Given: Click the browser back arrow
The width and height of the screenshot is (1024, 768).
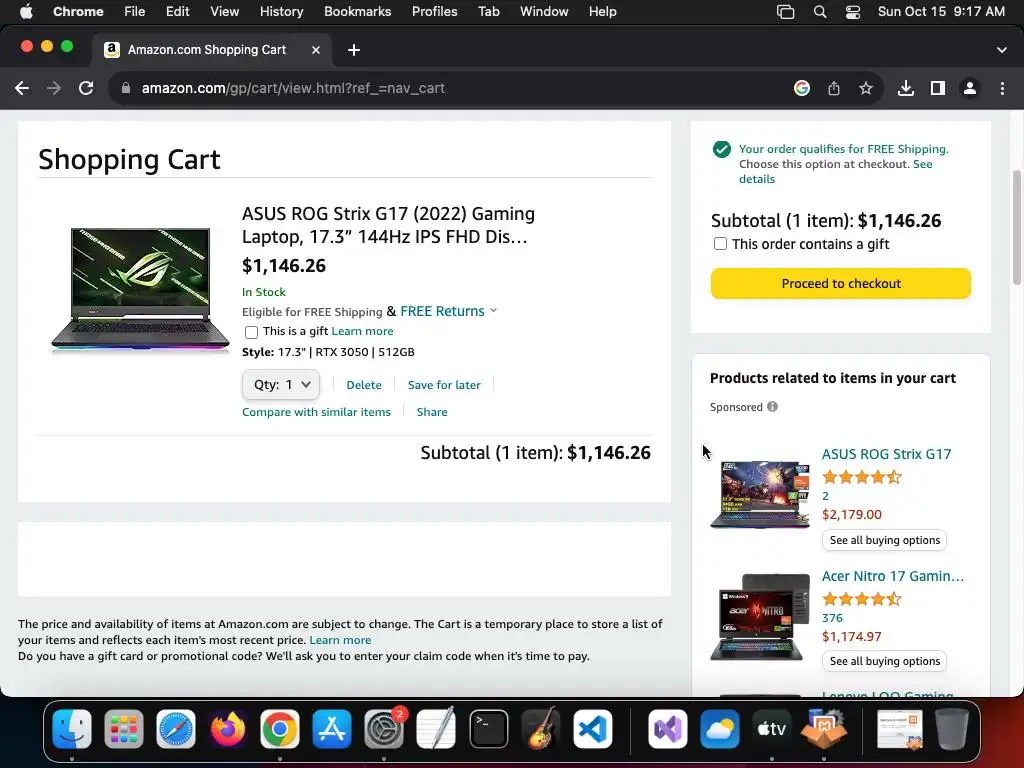Looking at the screenshot, I should [22, 88].
